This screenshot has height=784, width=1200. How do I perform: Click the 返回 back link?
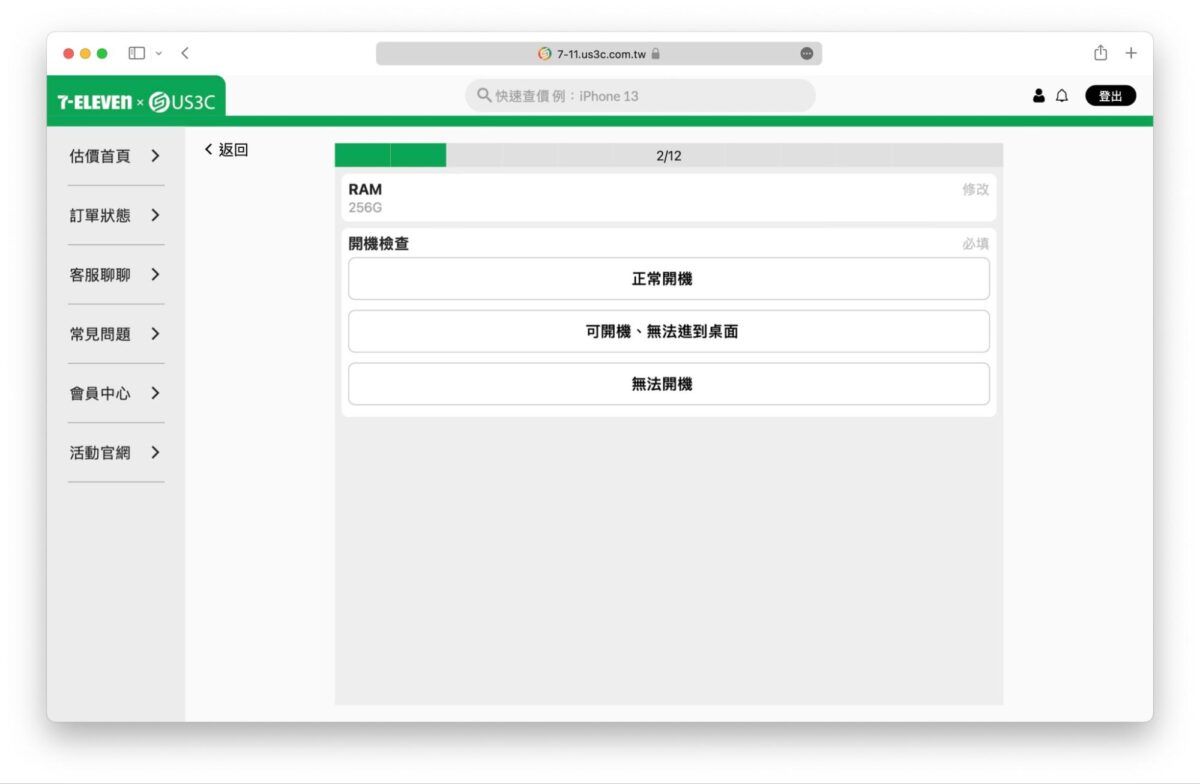(x=226, y=150)
